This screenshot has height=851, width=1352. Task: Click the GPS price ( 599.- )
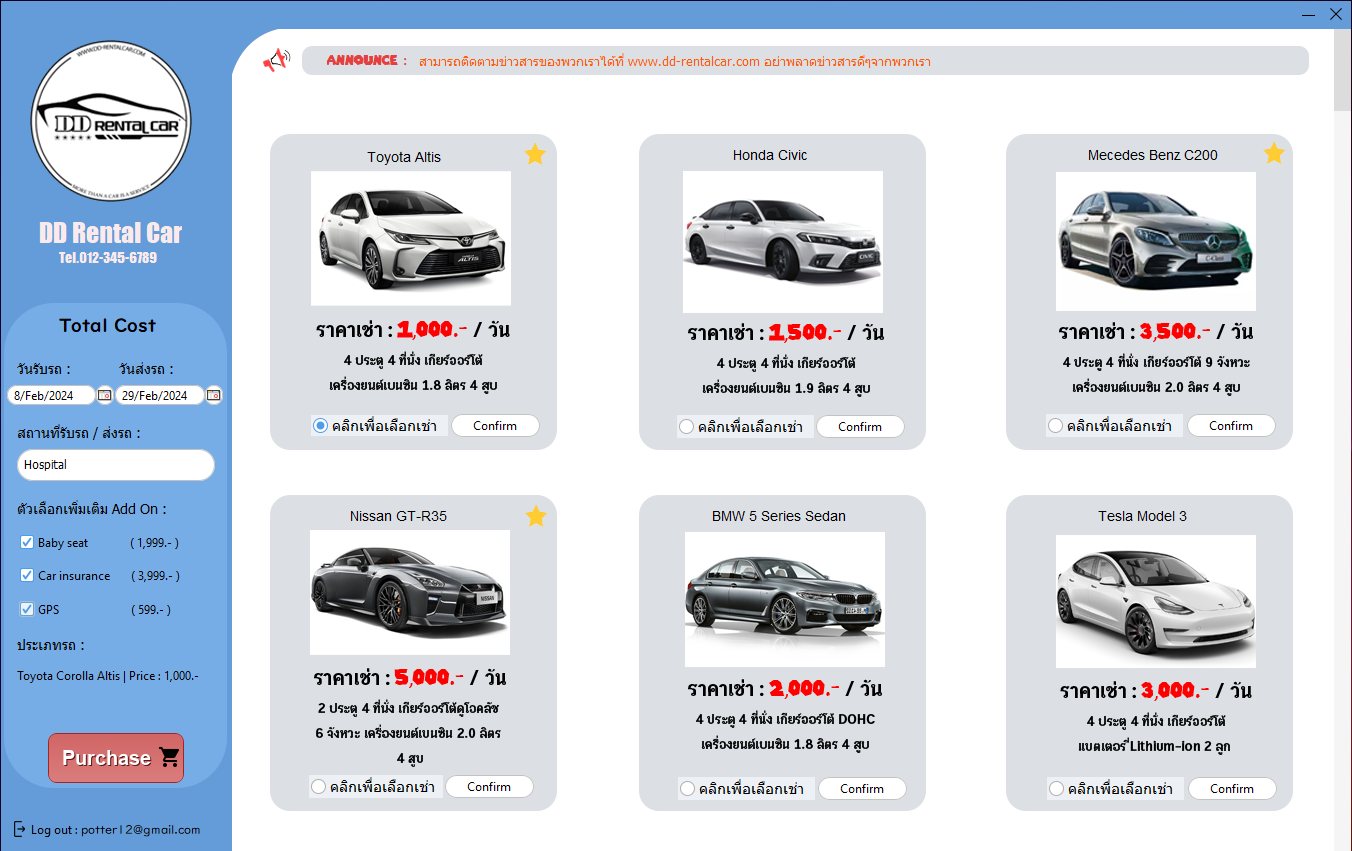pos(151,610)
